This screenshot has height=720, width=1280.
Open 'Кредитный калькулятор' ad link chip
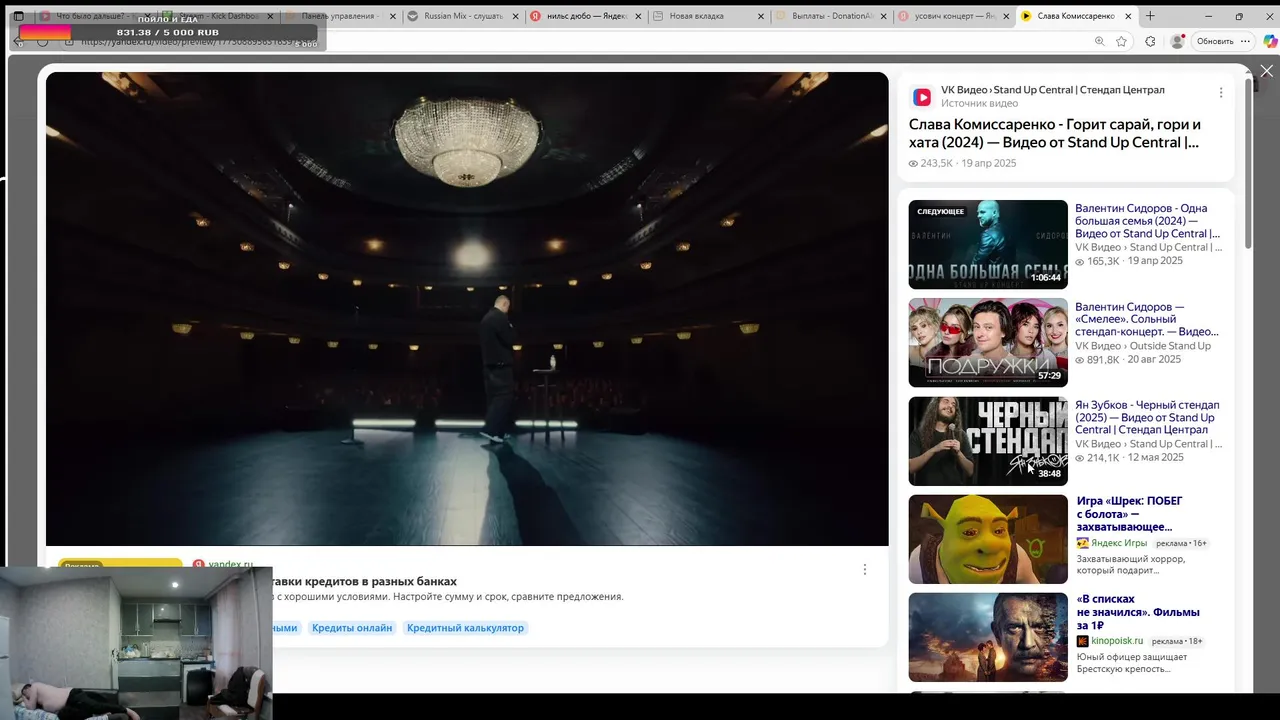click(x=465, y=628)
